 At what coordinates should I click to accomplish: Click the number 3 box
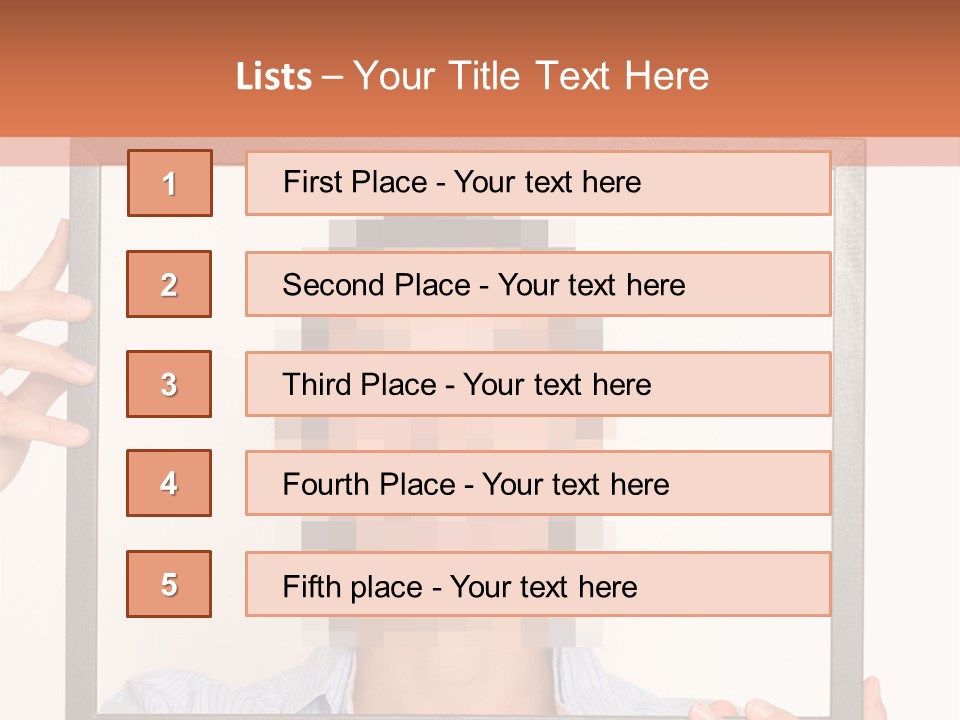pos(169,384)
